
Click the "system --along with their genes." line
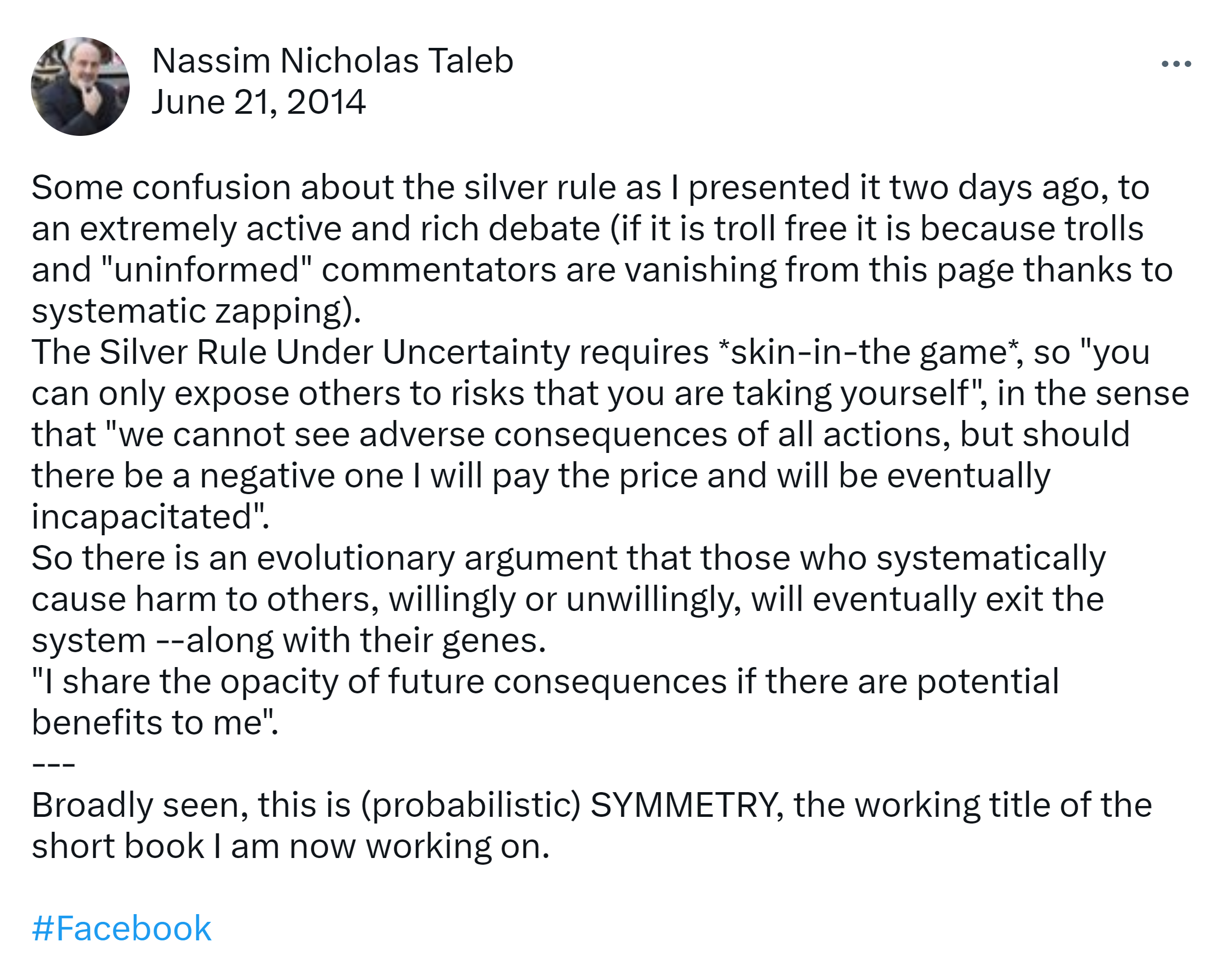coord(289,640)
